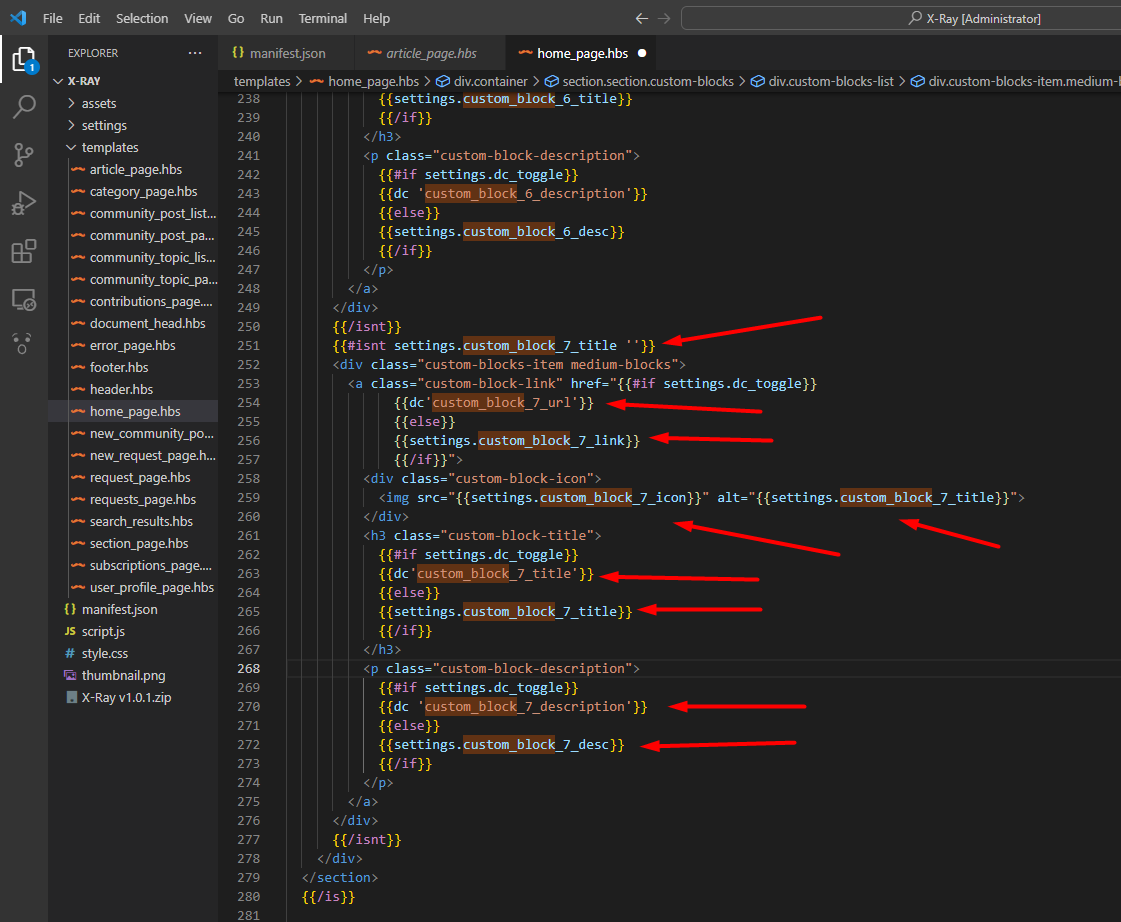Viewport: 1121px width, 922px height.
Task: Expand the settings folder
Action: click(x=104, y=125)
